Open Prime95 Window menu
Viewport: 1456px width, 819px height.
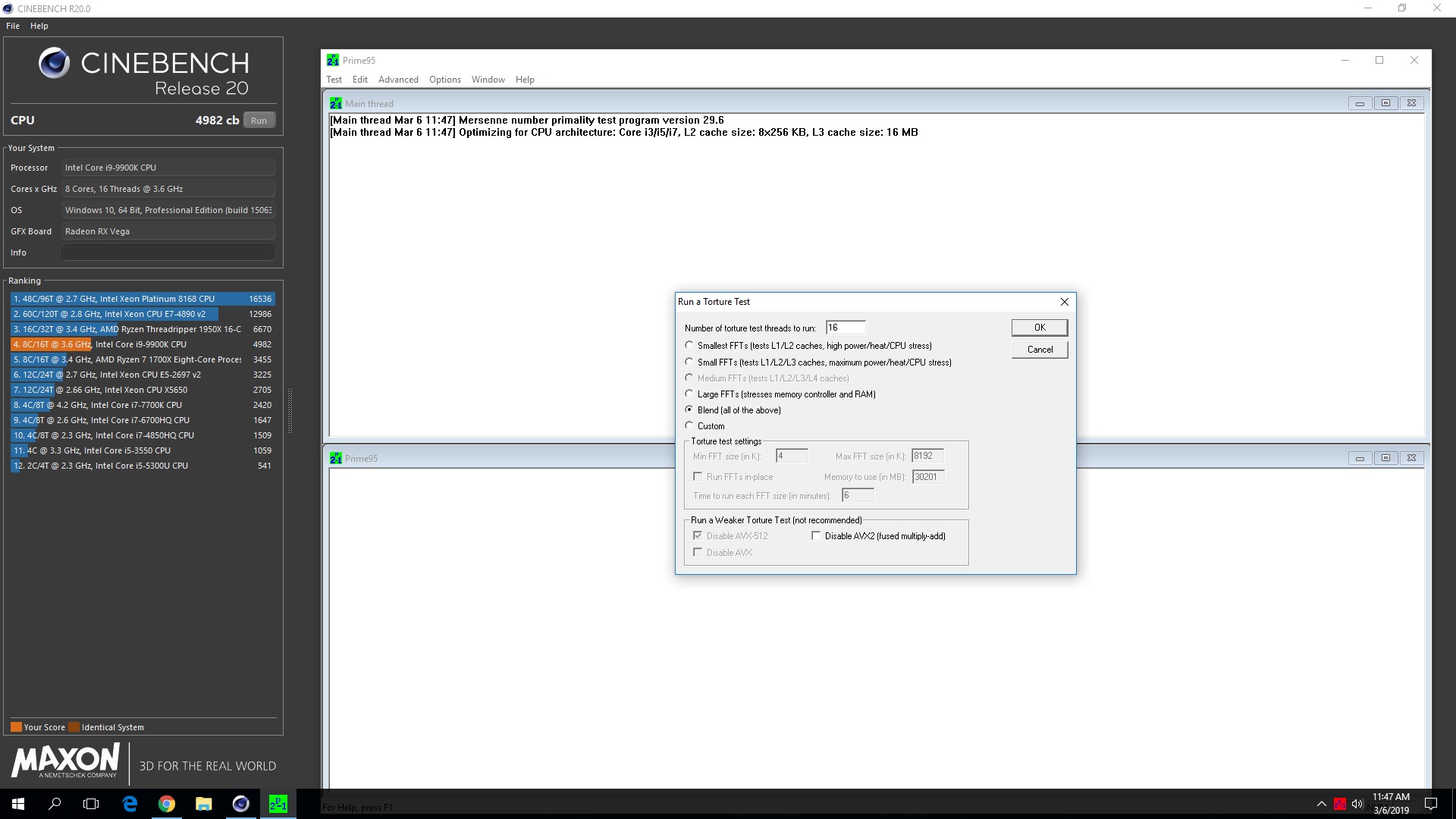488,80
